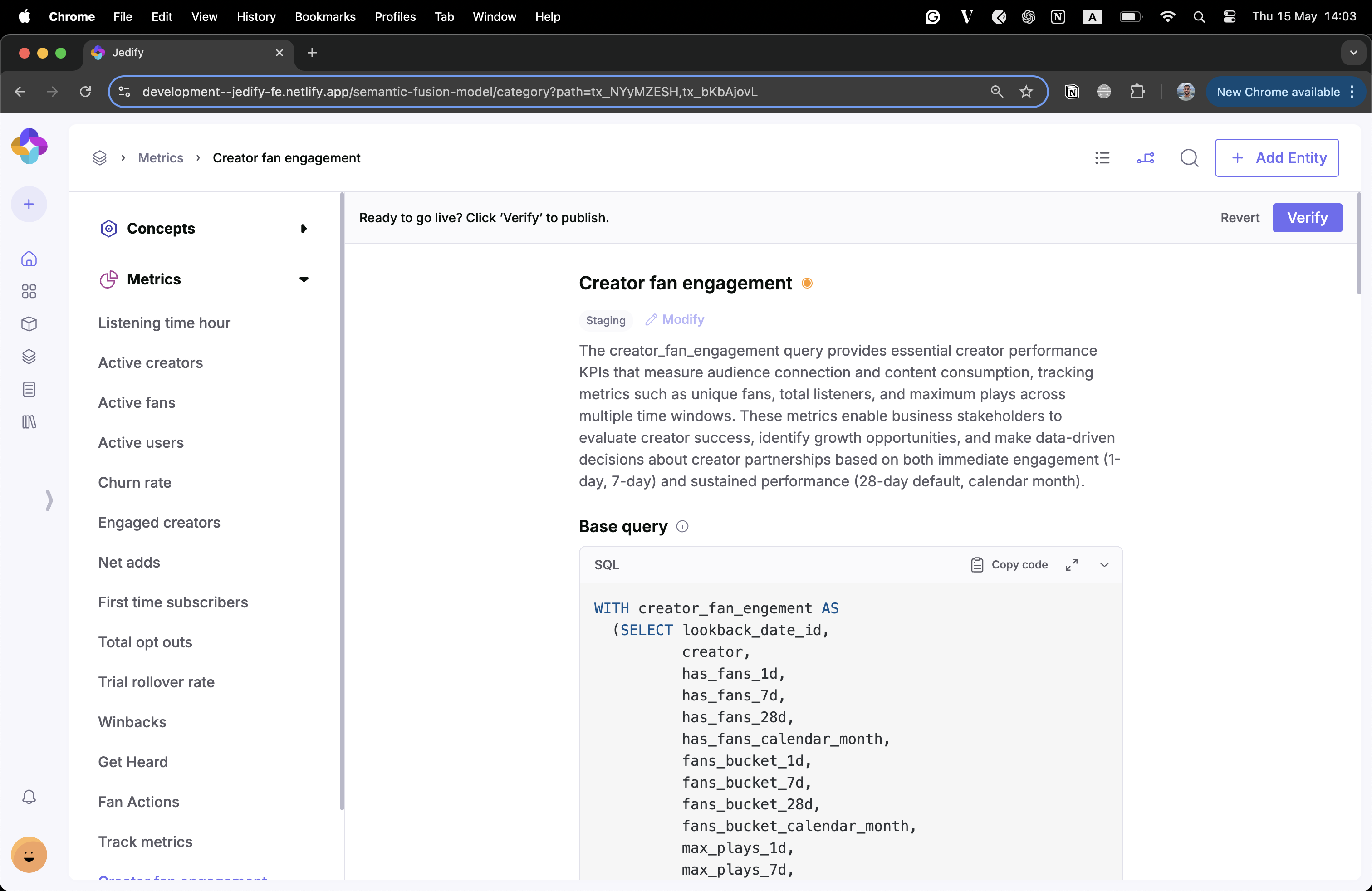Viewport: 1372px width, 891px height.
Task: Click Revert in the publish banner
Action: (1240, 218)
